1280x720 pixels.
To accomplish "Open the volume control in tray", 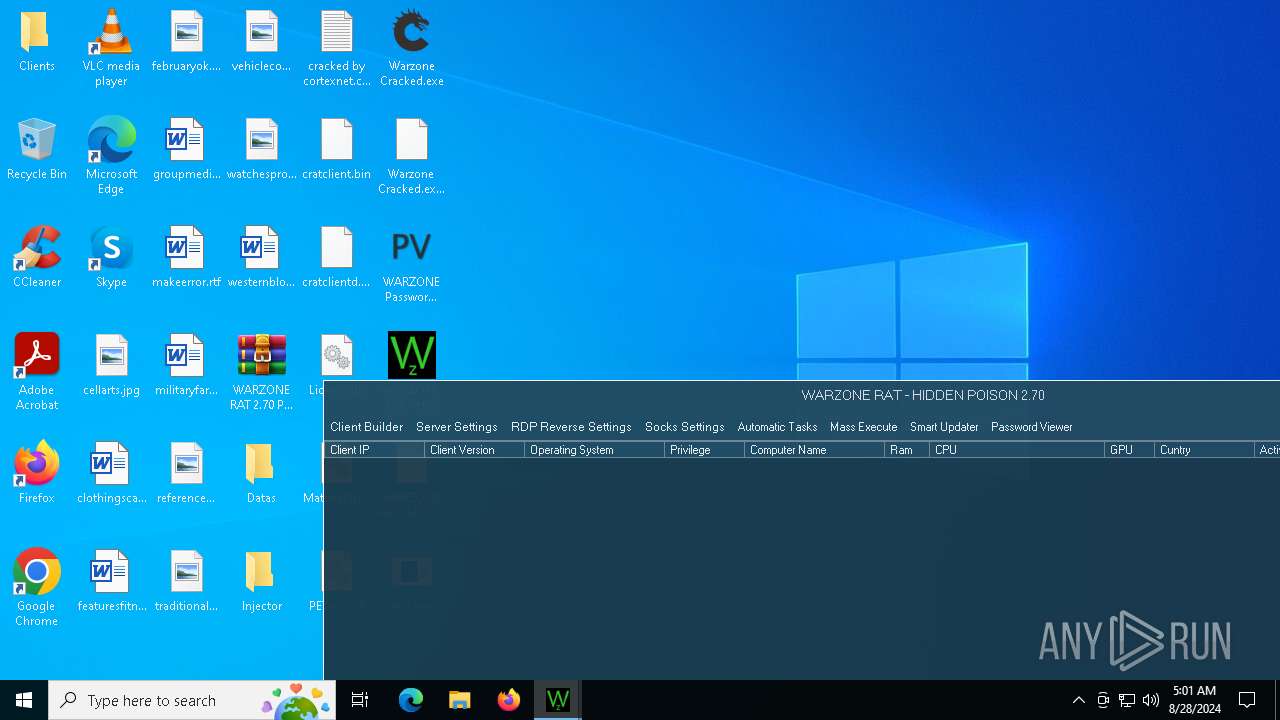I will [x=1150, y=700].
